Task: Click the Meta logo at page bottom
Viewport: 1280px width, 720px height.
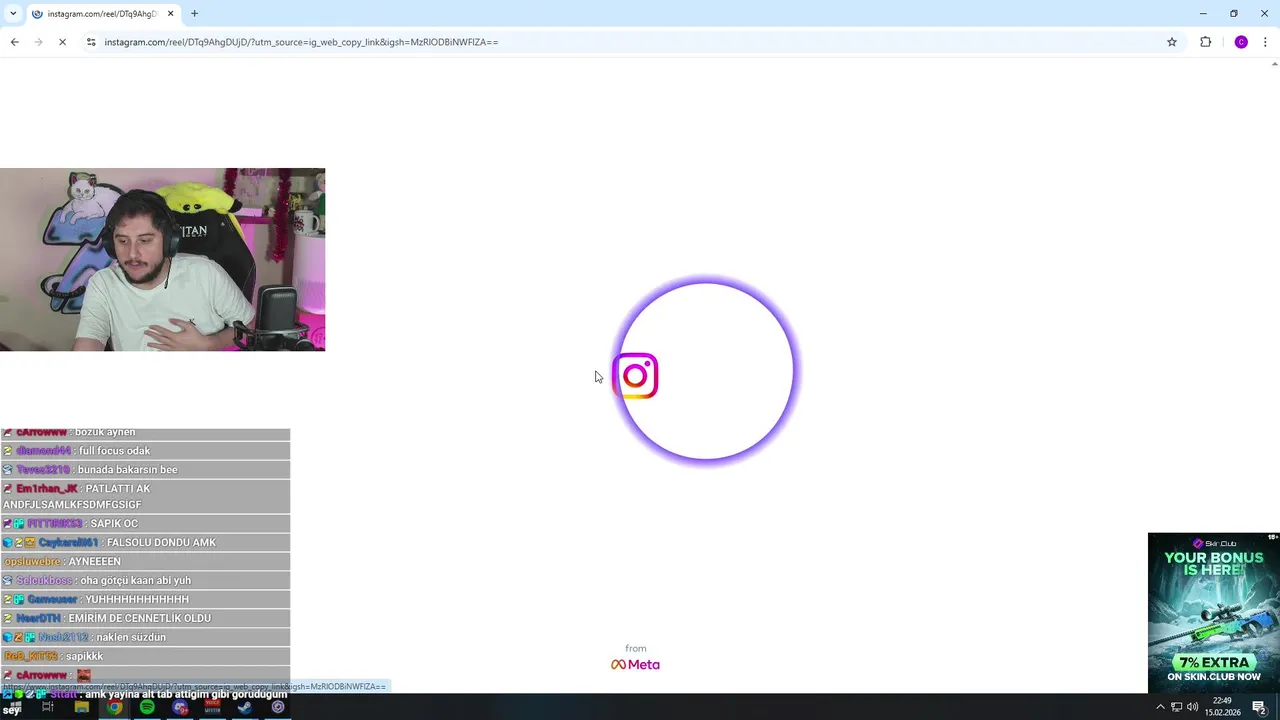Action: pos(635,664)
